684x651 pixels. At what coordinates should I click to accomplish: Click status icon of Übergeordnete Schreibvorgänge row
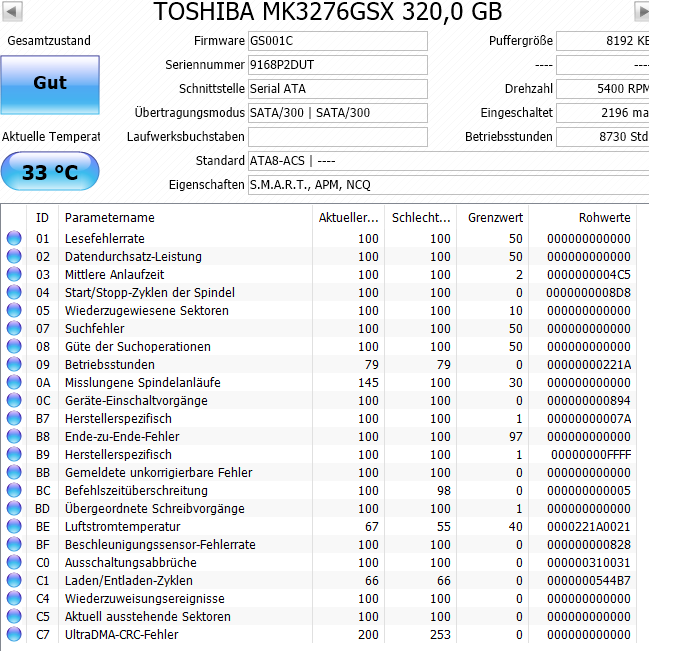click(x=14, y=508)
